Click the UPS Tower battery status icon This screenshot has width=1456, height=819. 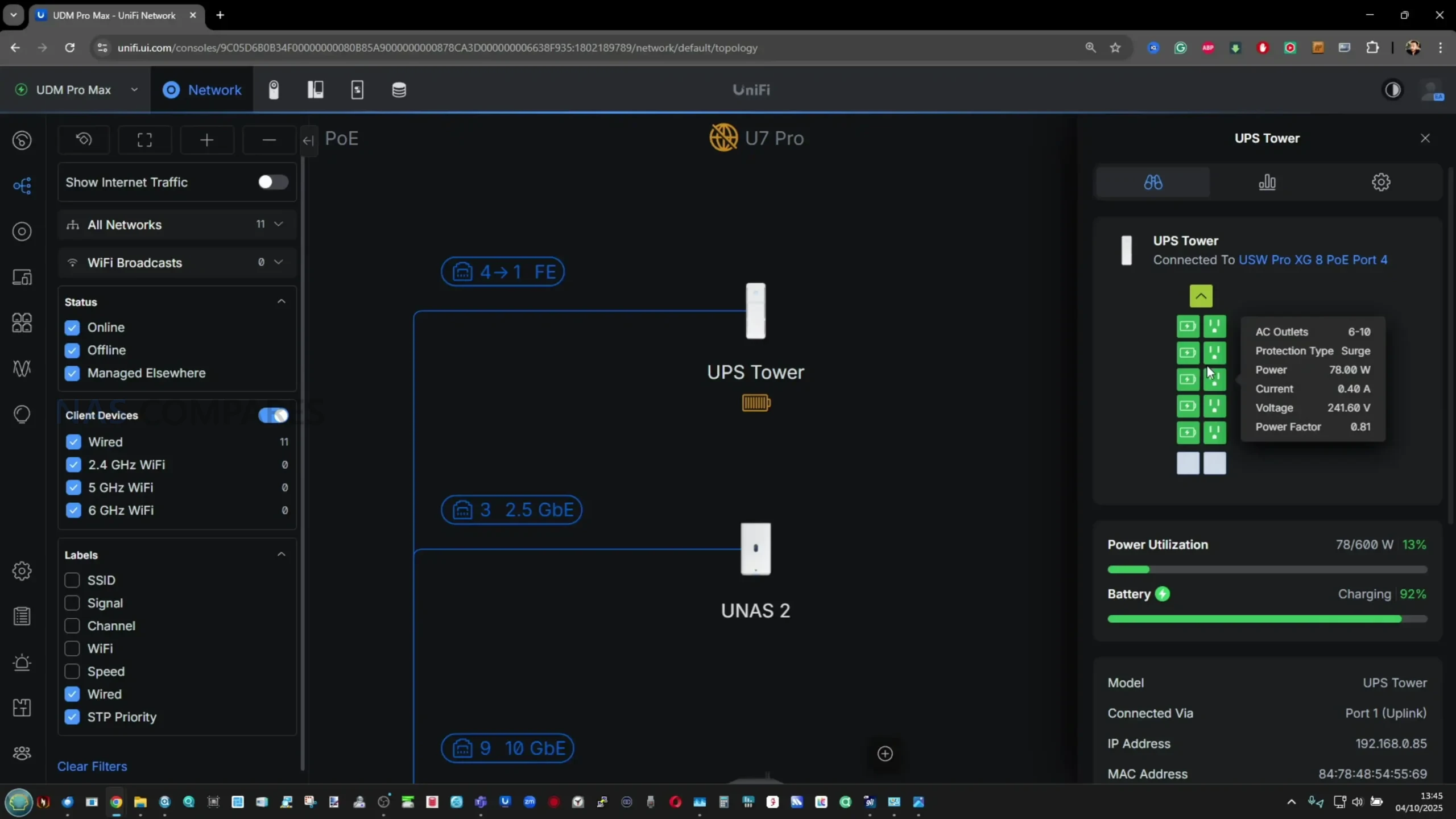tap(756, 403)
